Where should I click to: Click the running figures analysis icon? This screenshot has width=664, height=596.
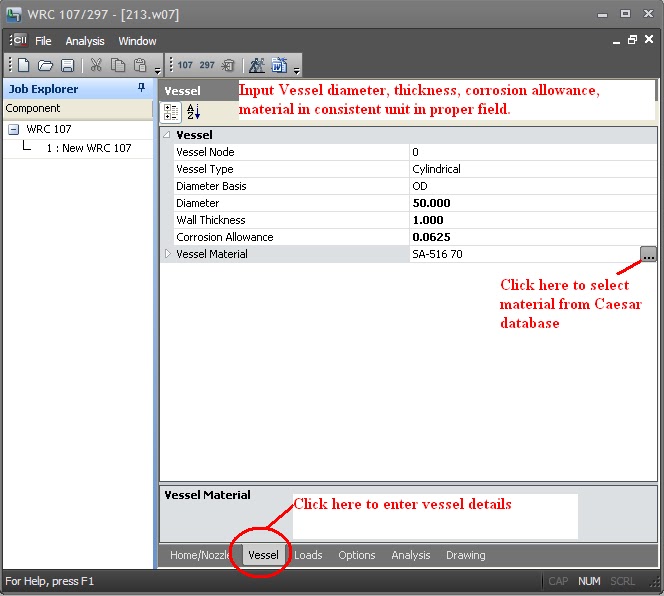click(257, 65)
